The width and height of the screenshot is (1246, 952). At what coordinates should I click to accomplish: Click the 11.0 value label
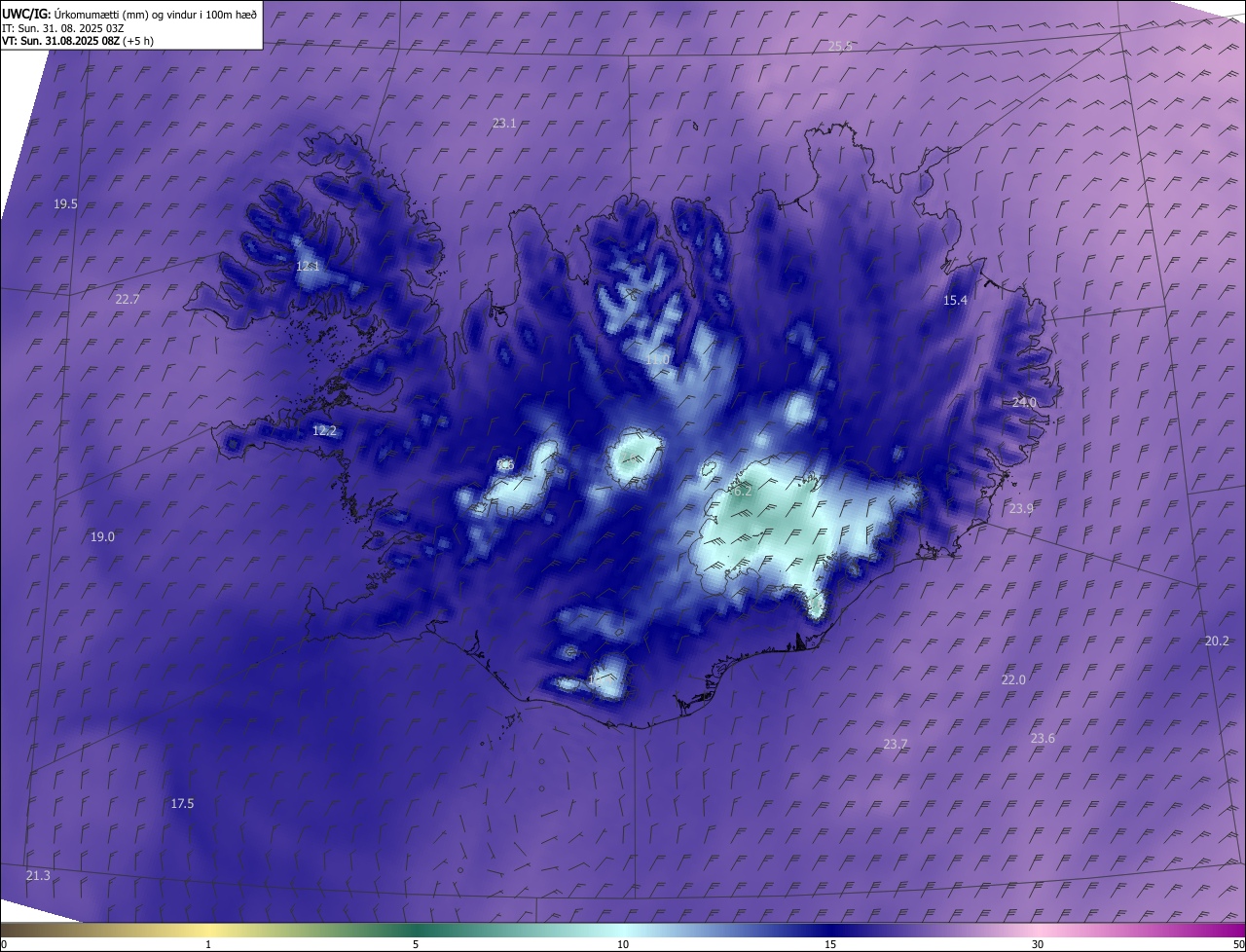(658, 359)
